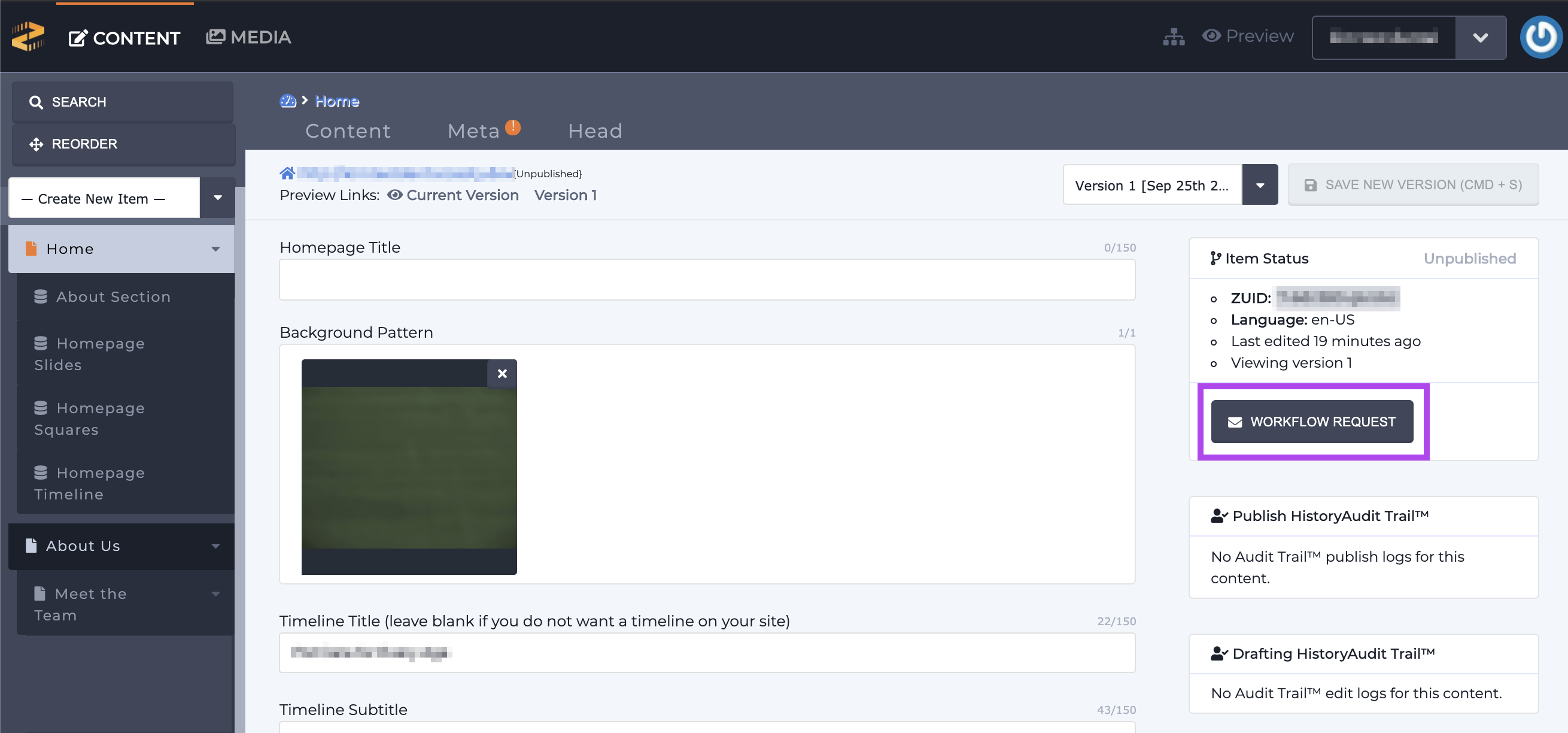Click the Preview eye link
1568x733 pixels.
(x=1248, y=36)
